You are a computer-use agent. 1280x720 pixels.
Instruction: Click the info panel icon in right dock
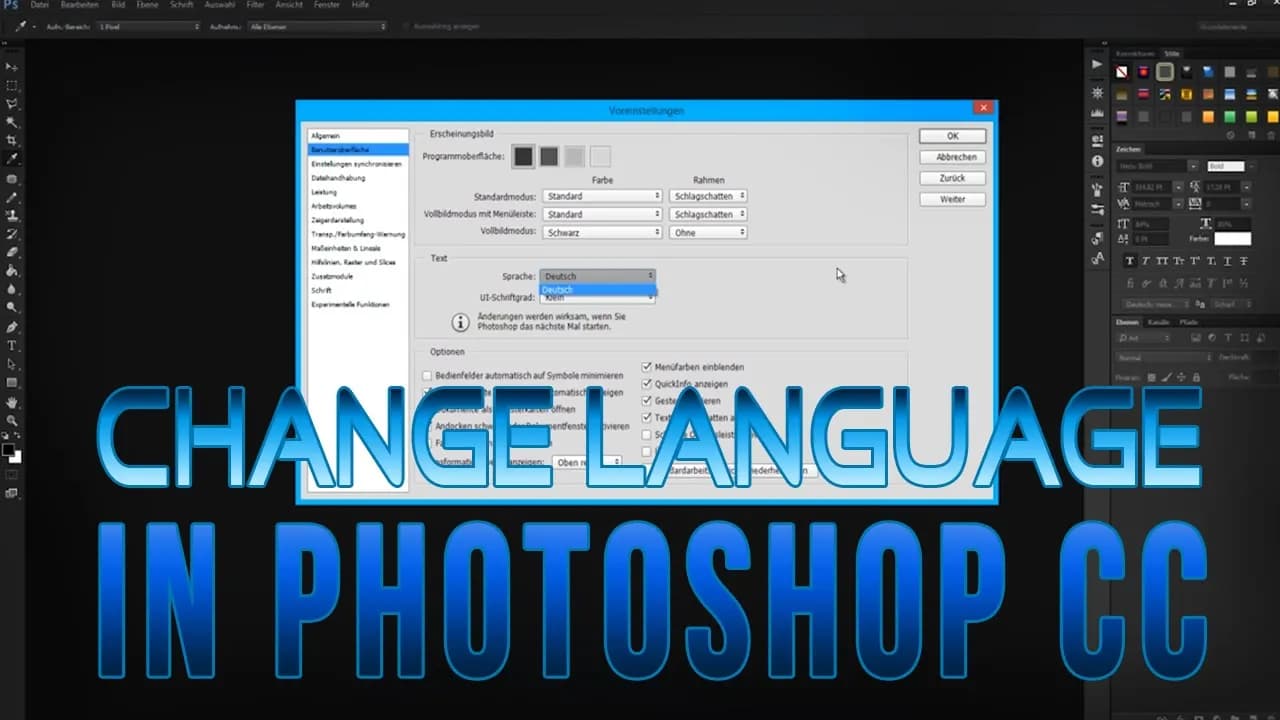pos(1097,161)
